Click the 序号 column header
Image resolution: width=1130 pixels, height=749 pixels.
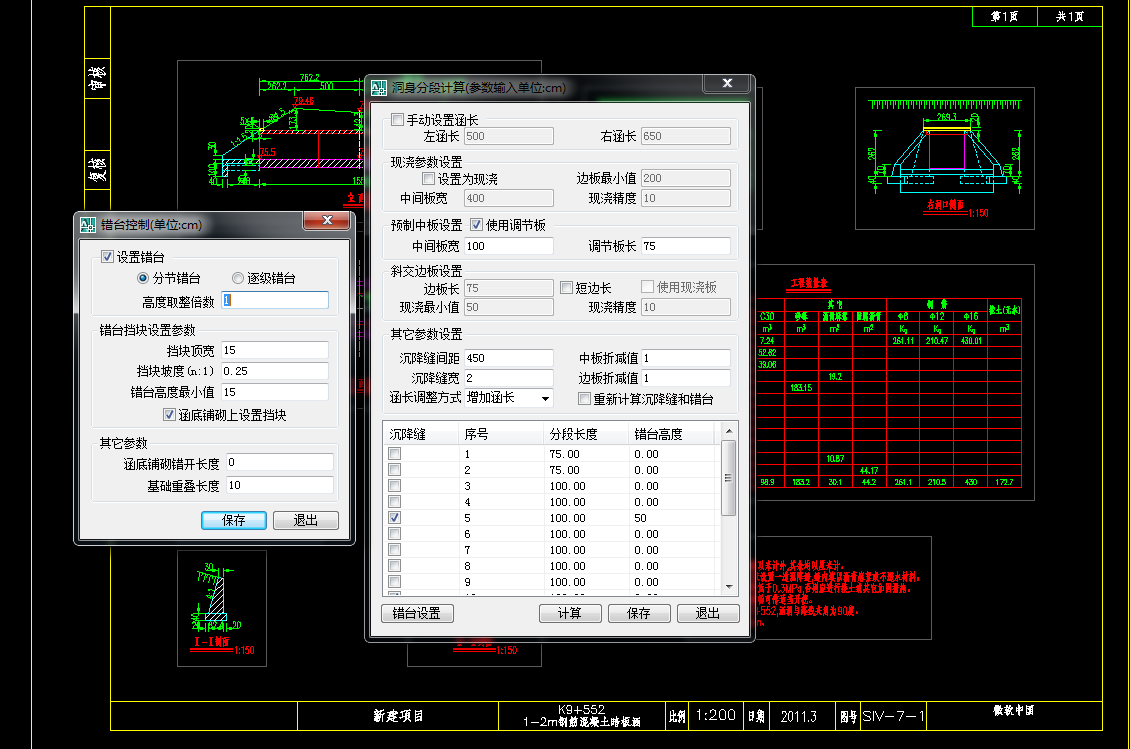coord(501,434)
